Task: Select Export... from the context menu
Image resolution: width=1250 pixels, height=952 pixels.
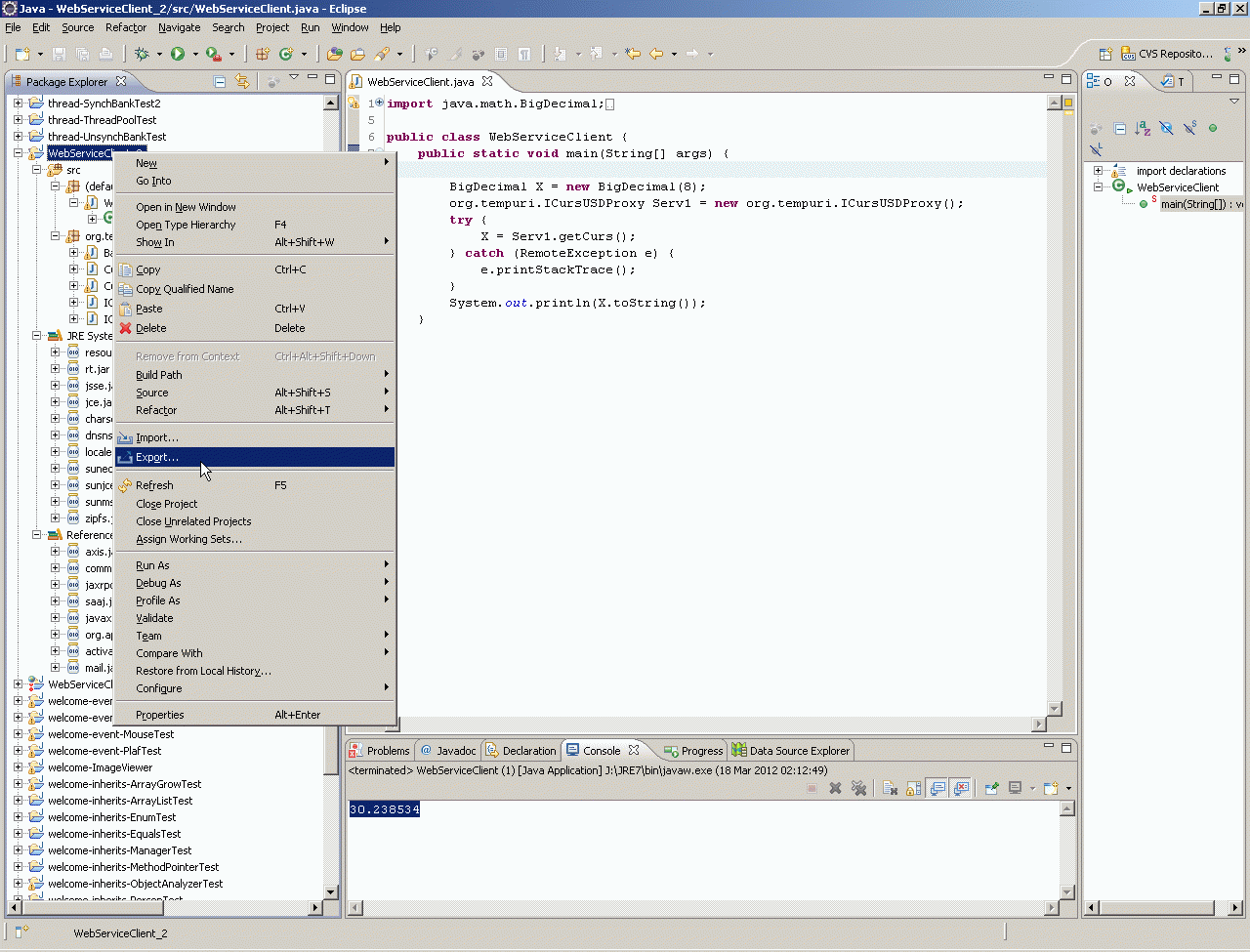Action: [x=157, y=457]
